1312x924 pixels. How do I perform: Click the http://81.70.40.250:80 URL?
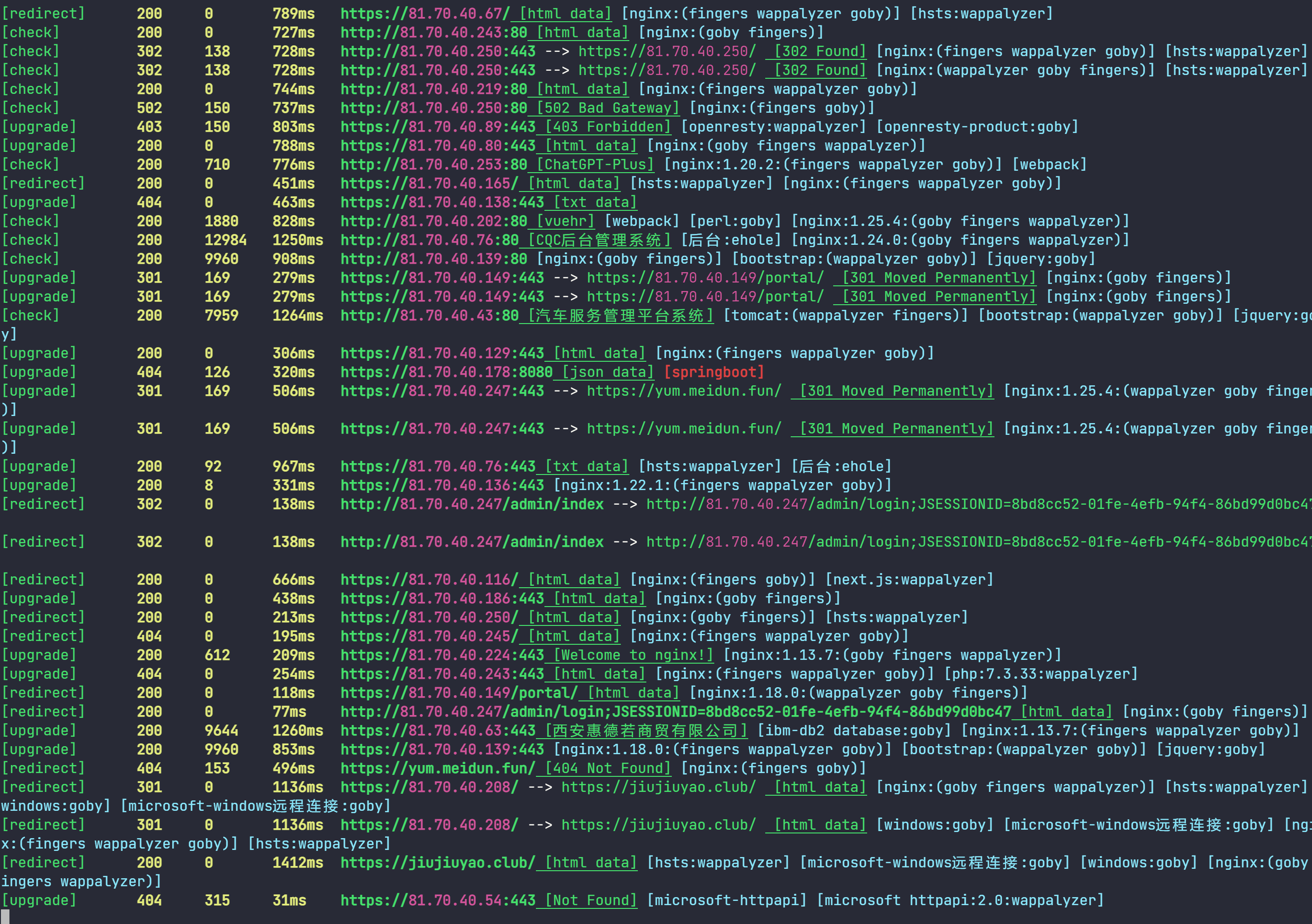click(x=434, y=108)
